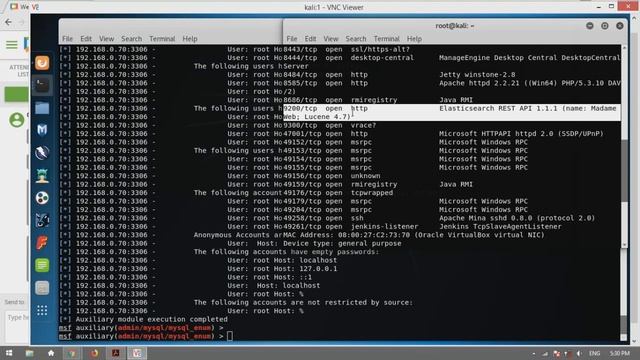Go back using the browser back arrow
Viewport: 640px width, 360px height.
[x=8, y=22]
